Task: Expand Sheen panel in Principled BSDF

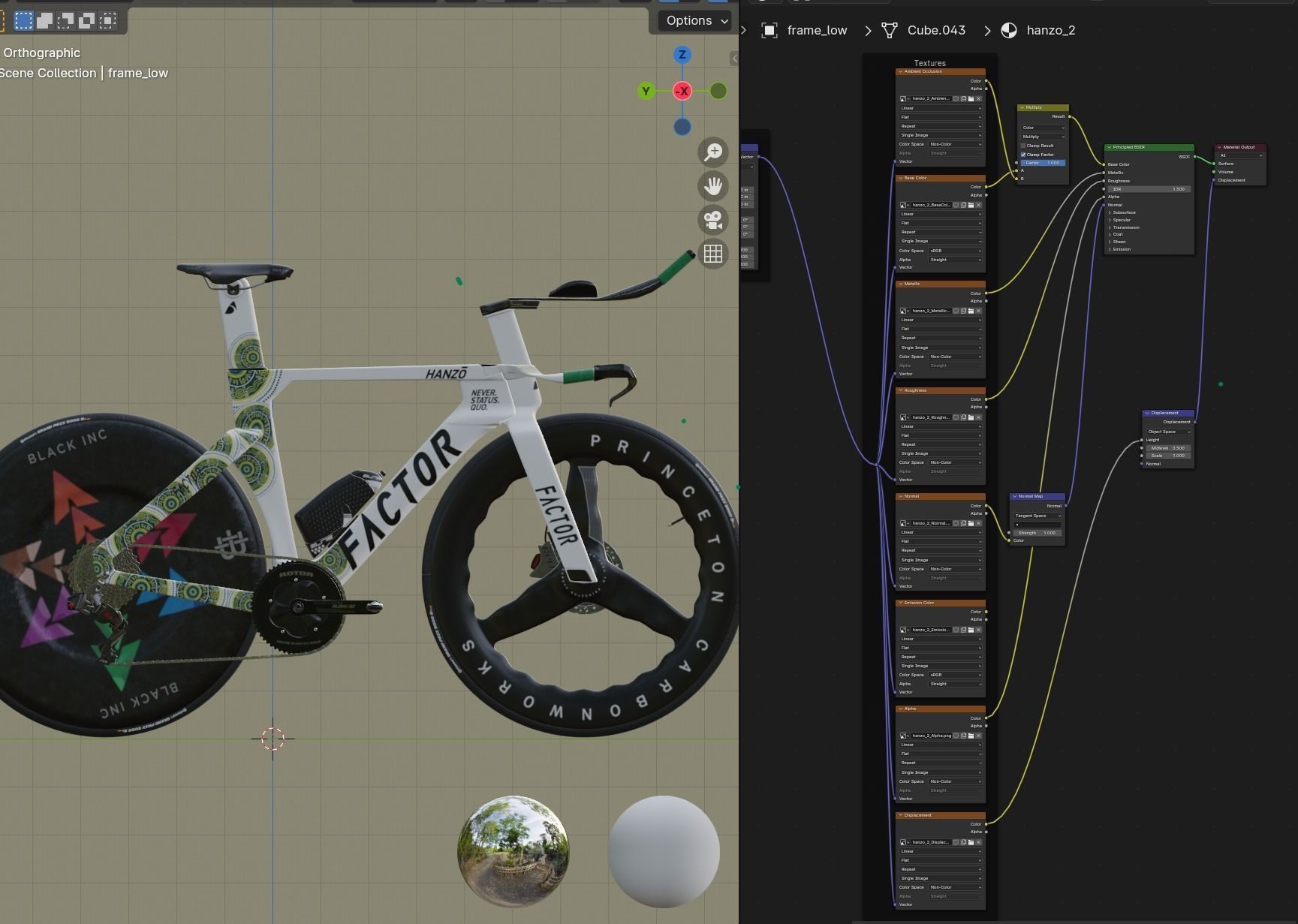Action: [1110, 242]
